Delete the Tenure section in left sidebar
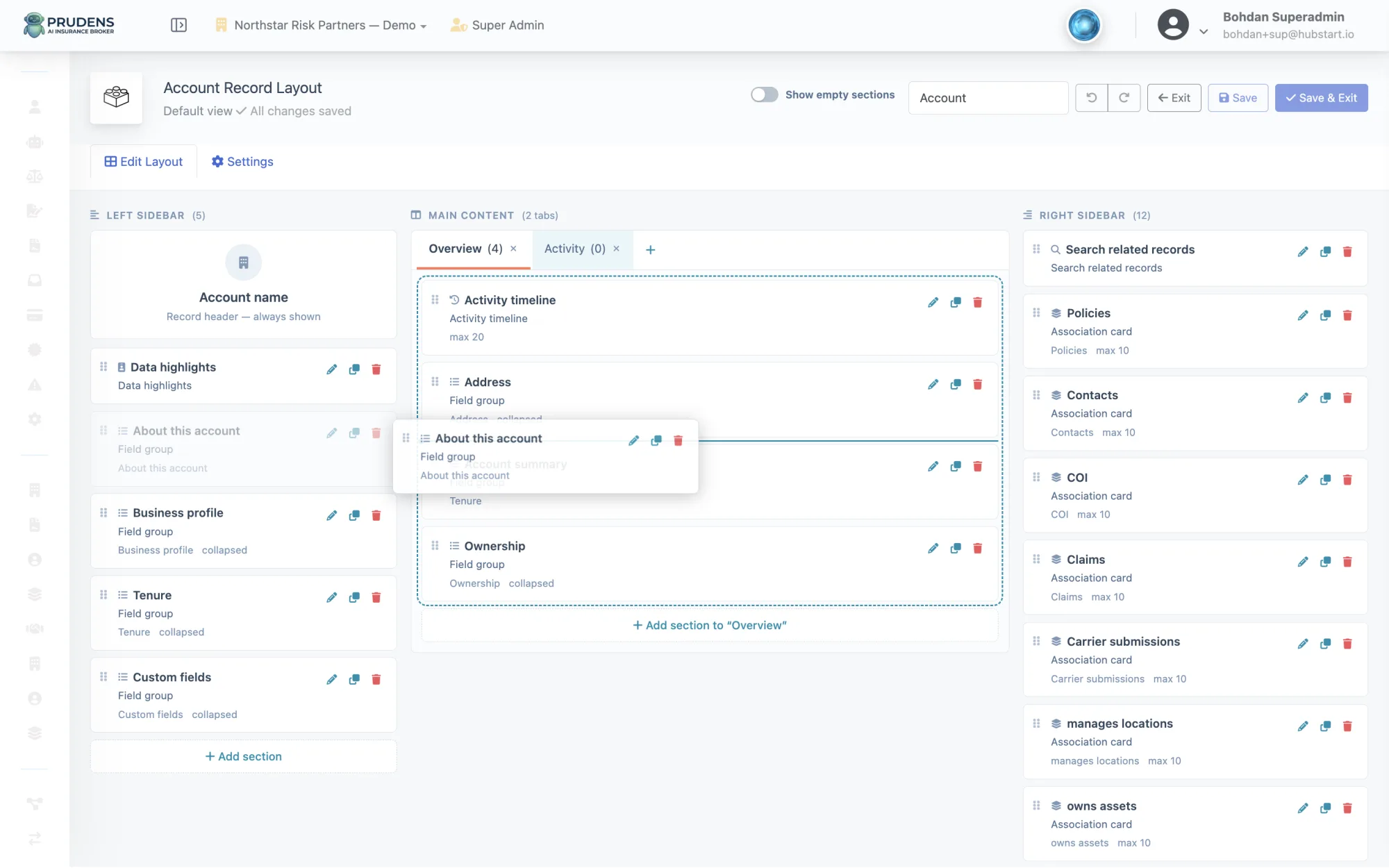Screen dimensions: 1389x868 coord(376,597)
